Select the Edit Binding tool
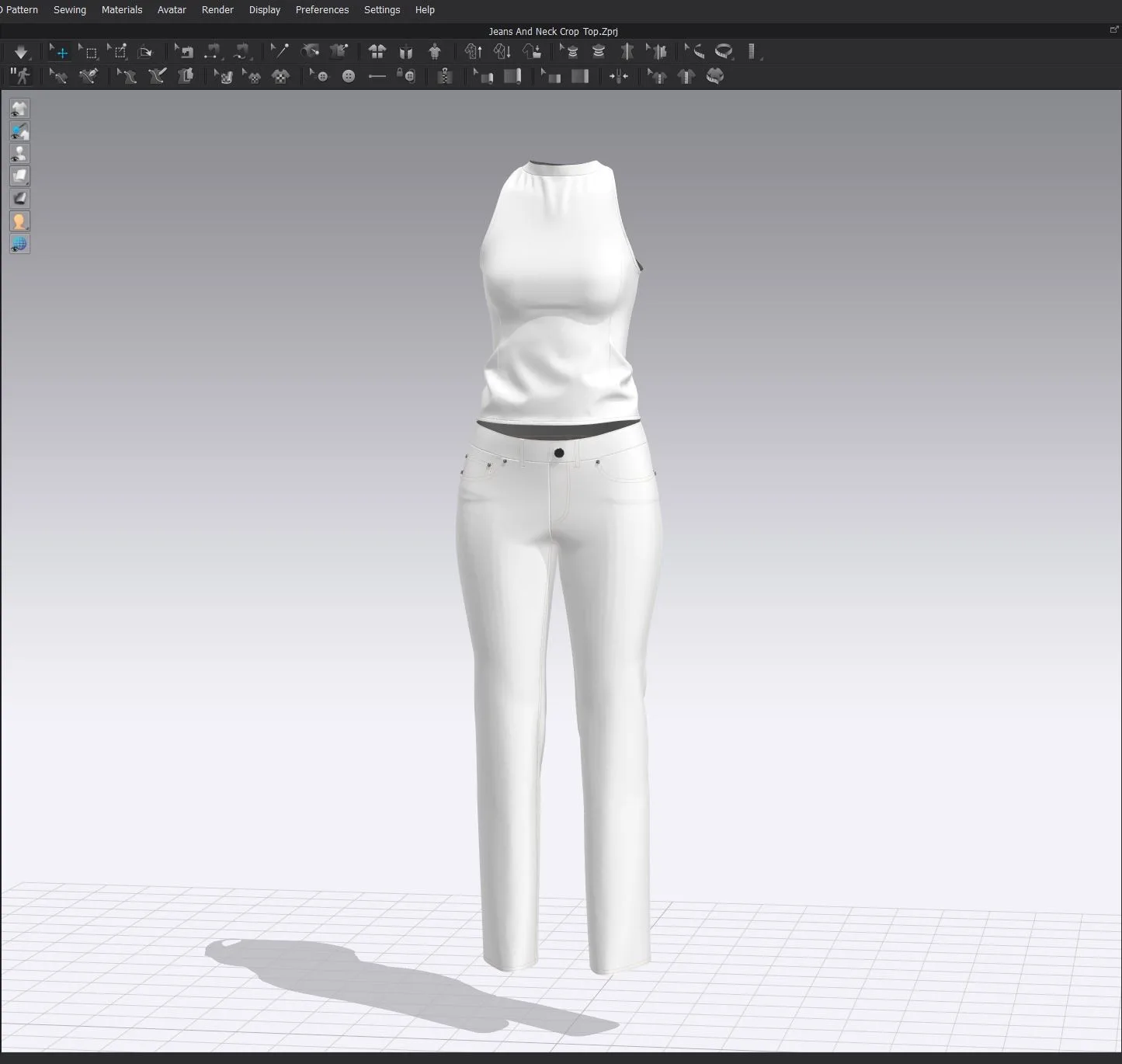The height and width of the screenshot is (1064, 1122). click(x=551, y=76)
